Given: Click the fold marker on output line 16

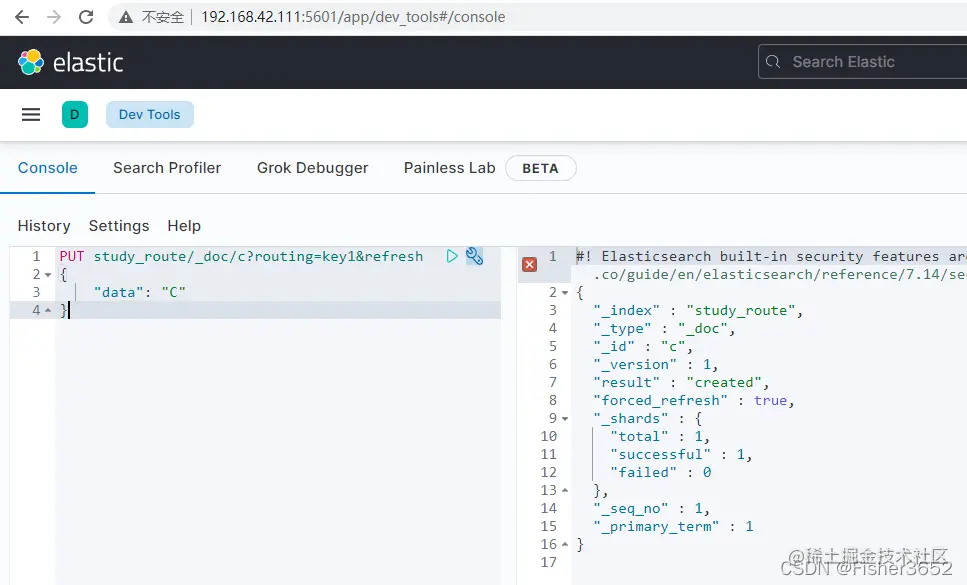Looking at the screenshot, I should coord(565,544).
